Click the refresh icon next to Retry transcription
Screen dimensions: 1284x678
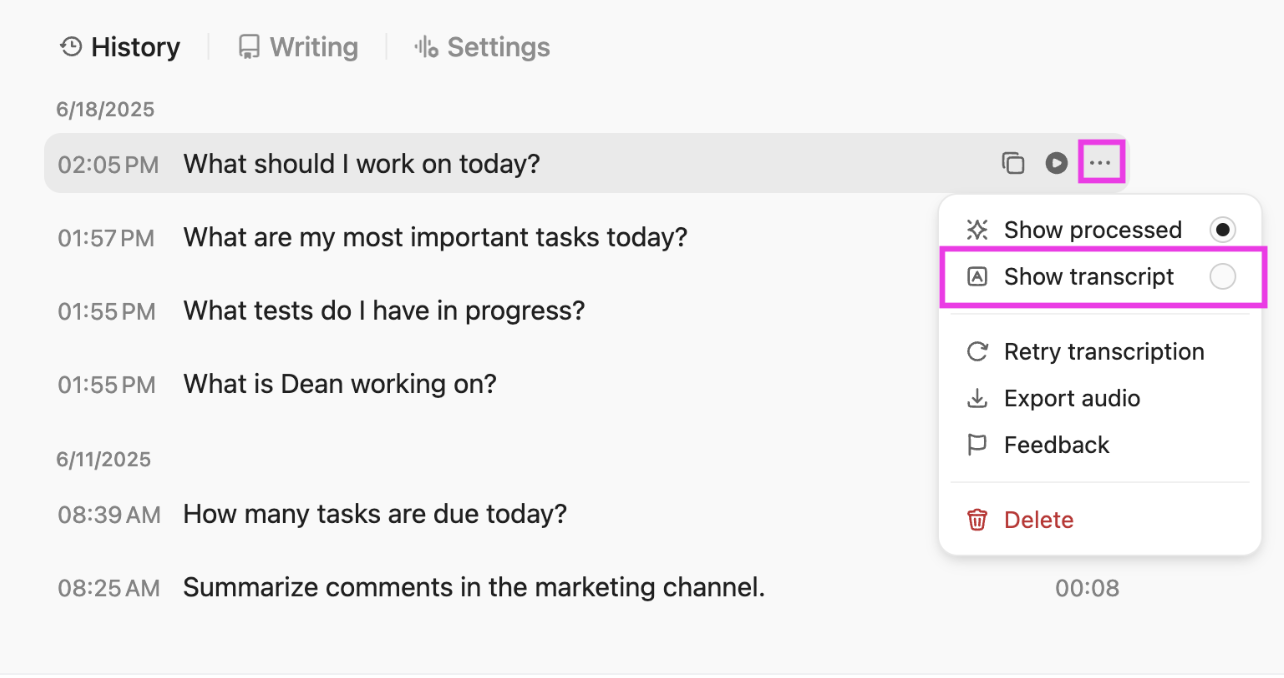pos(976,352)
